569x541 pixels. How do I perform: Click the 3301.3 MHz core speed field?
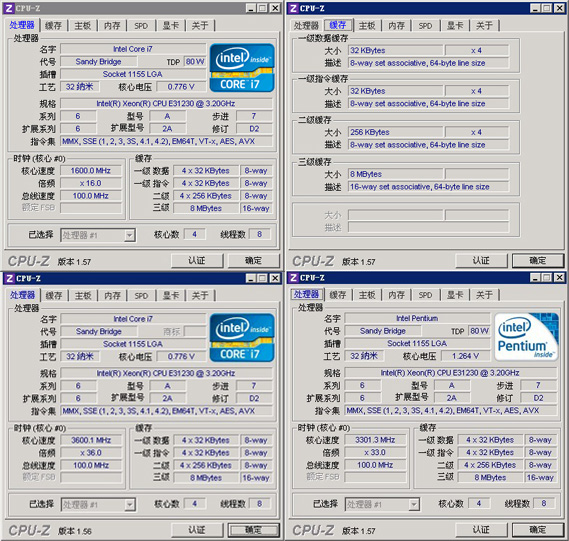(375, 440)
